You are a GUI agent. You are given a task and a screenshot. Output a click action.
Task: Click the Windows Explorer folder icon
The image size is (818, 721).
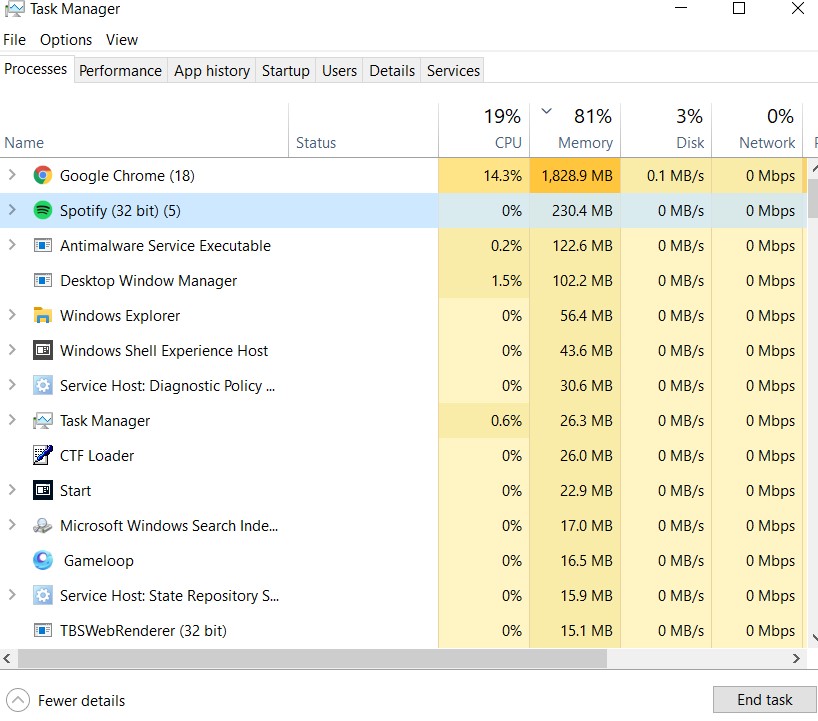[43, 315]
